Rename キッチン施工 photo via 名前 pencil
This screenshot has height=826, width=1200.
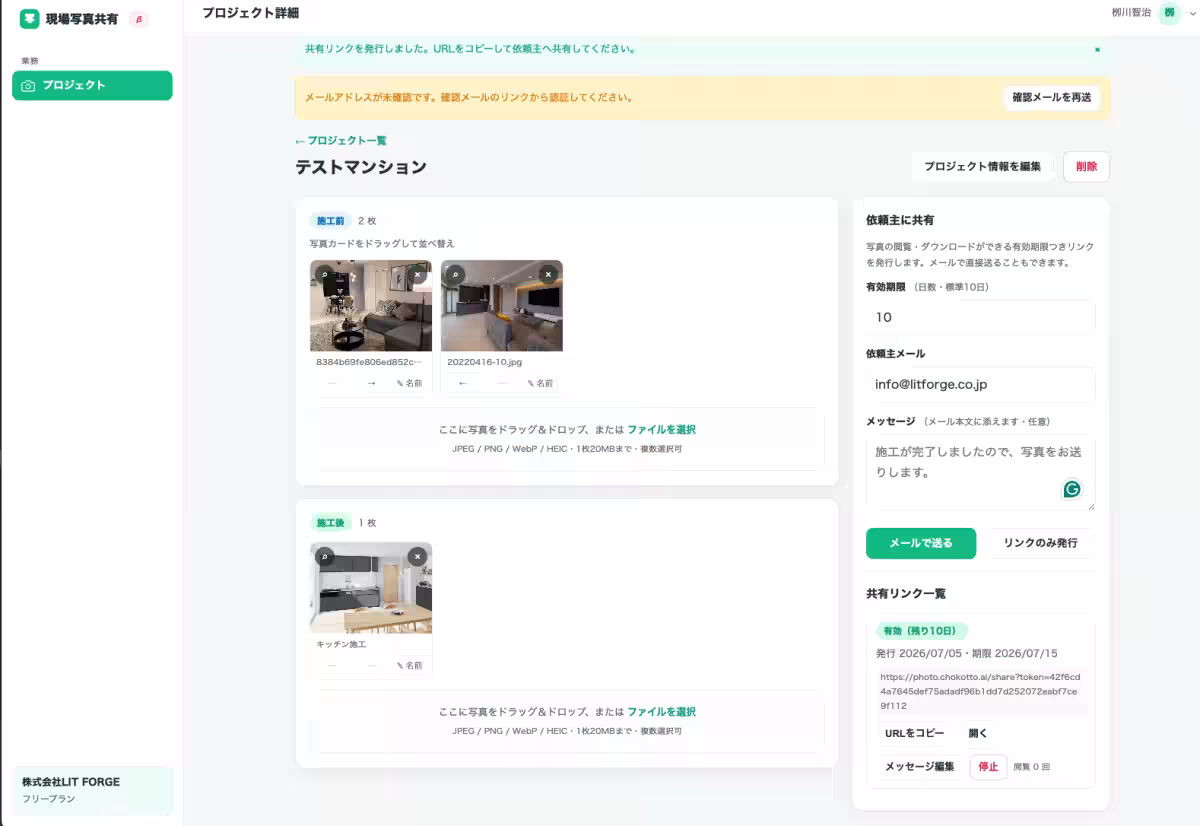[x=410, y=665]
